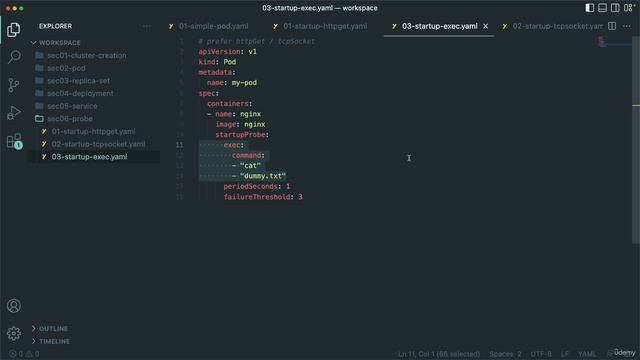
Task: Click the 'apiVersion: v1' line
Action: point(228,52)
